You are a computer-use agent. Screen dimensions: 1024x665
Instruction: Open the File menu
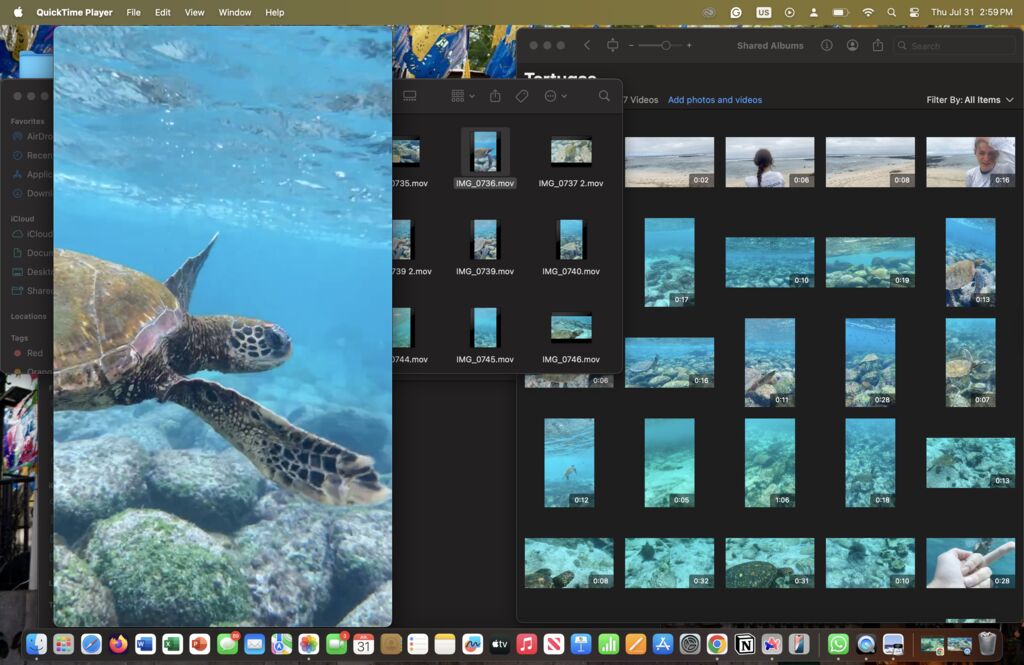(x=133, y=12)
